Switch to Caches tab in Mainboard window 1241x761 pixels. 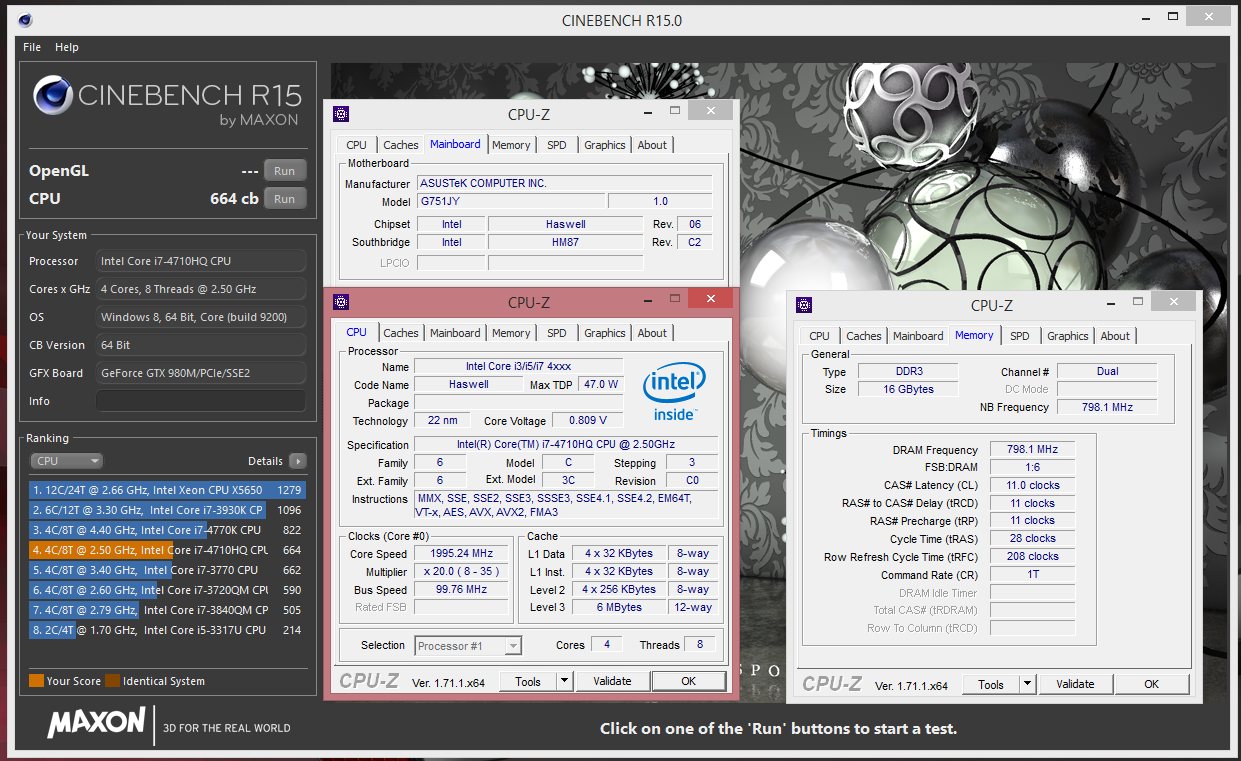[x=401, y=145]
